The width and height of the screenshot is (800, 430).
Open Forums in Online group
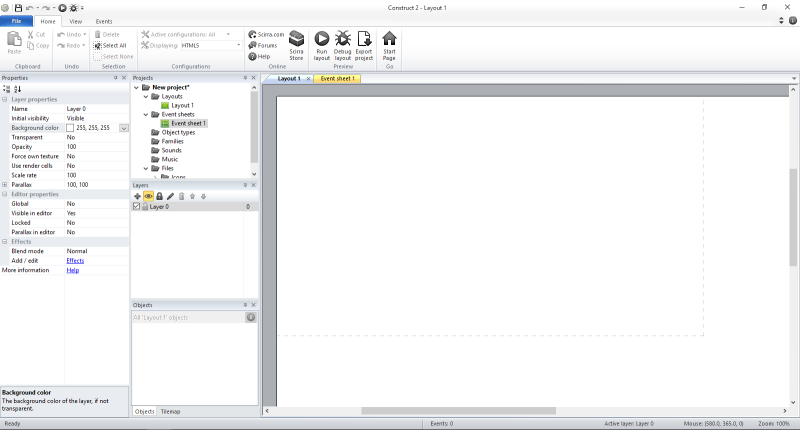263,45
